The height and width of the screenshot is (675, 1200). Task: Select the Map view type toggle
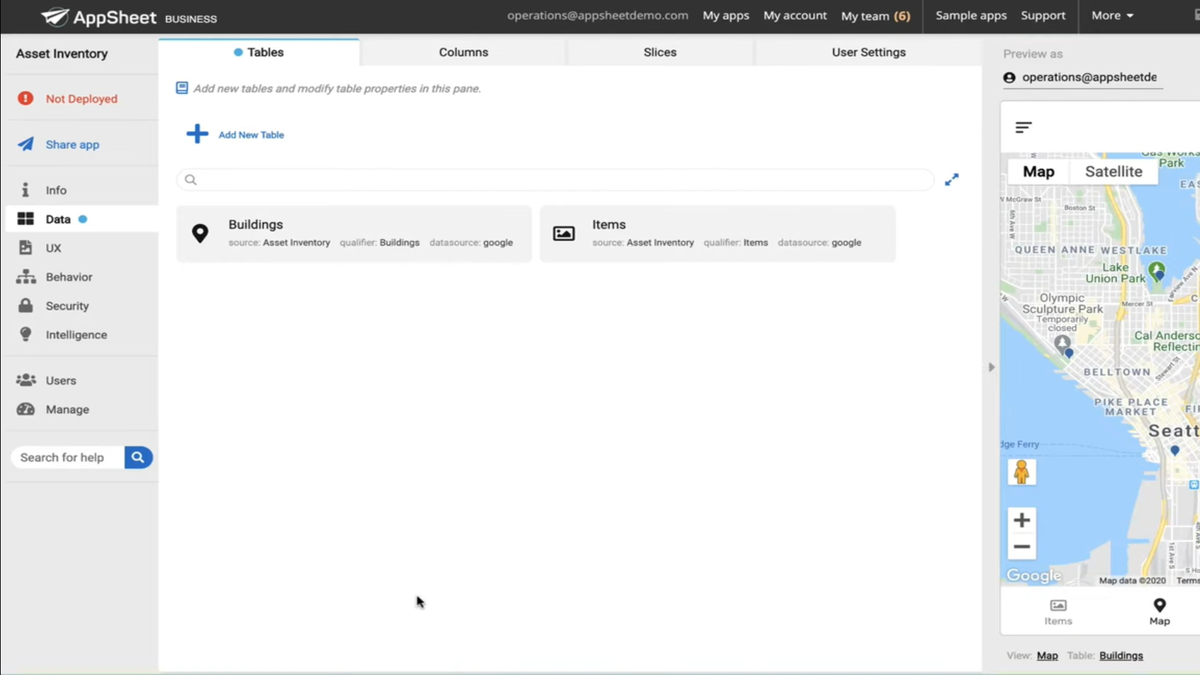coord(1038,171)
